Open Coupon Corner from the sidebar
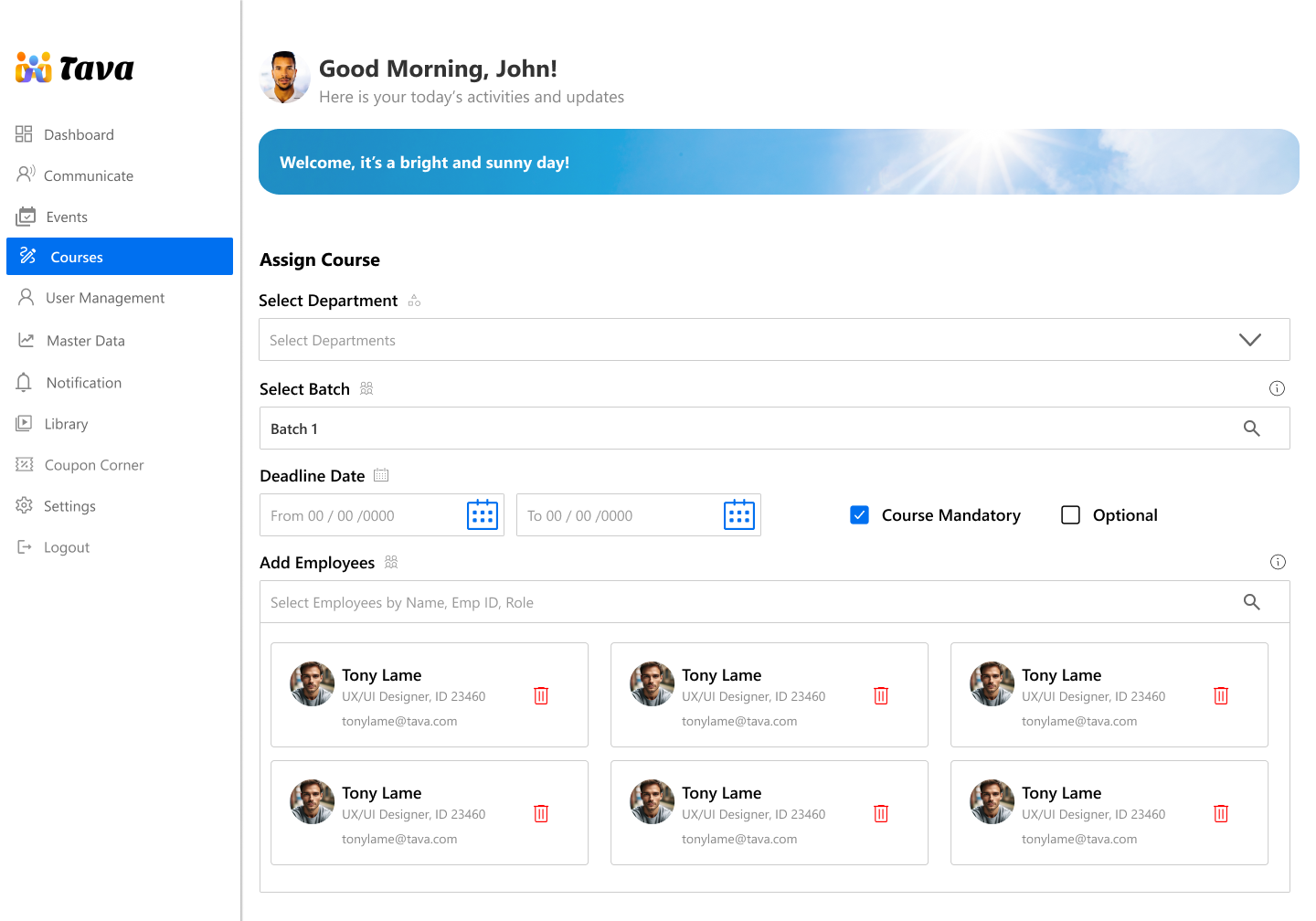Viewport: 1316px width, 921px height. tap(93, 465)
